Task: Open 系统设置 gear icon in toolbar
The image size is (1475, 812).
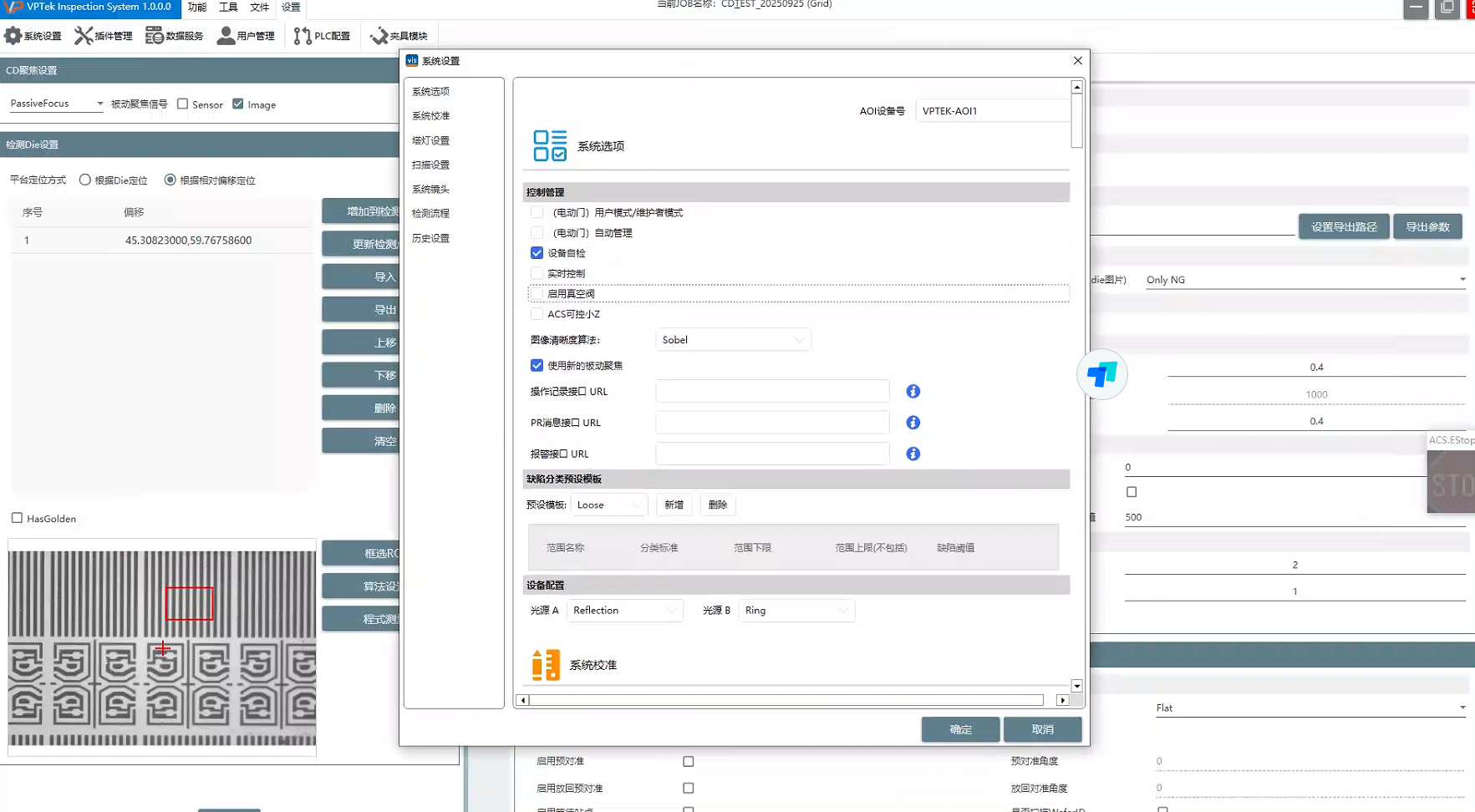Action: pos(13,36)
